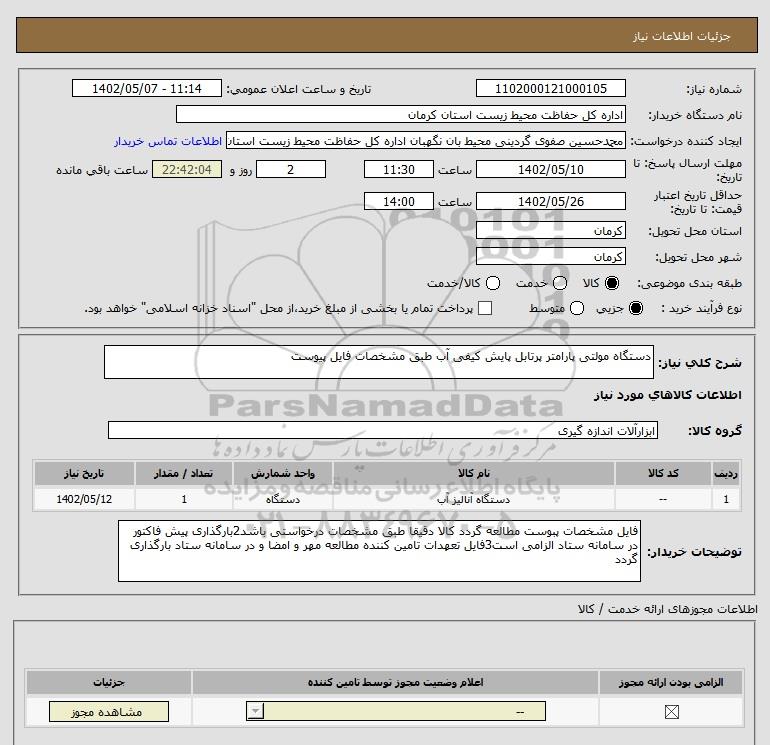Viewport: 770px width, 745px height.
Task: Click the unit cell دستگاه
Action: tap(283, 499)
